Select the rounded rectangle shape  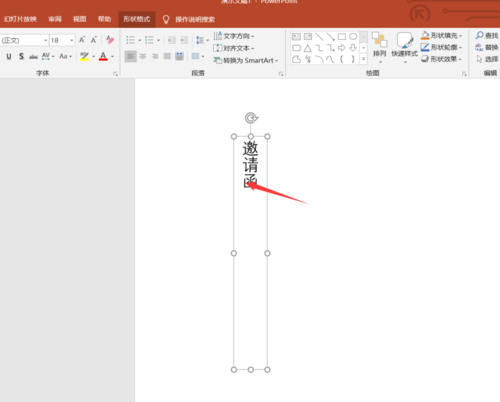pos(296,48)
